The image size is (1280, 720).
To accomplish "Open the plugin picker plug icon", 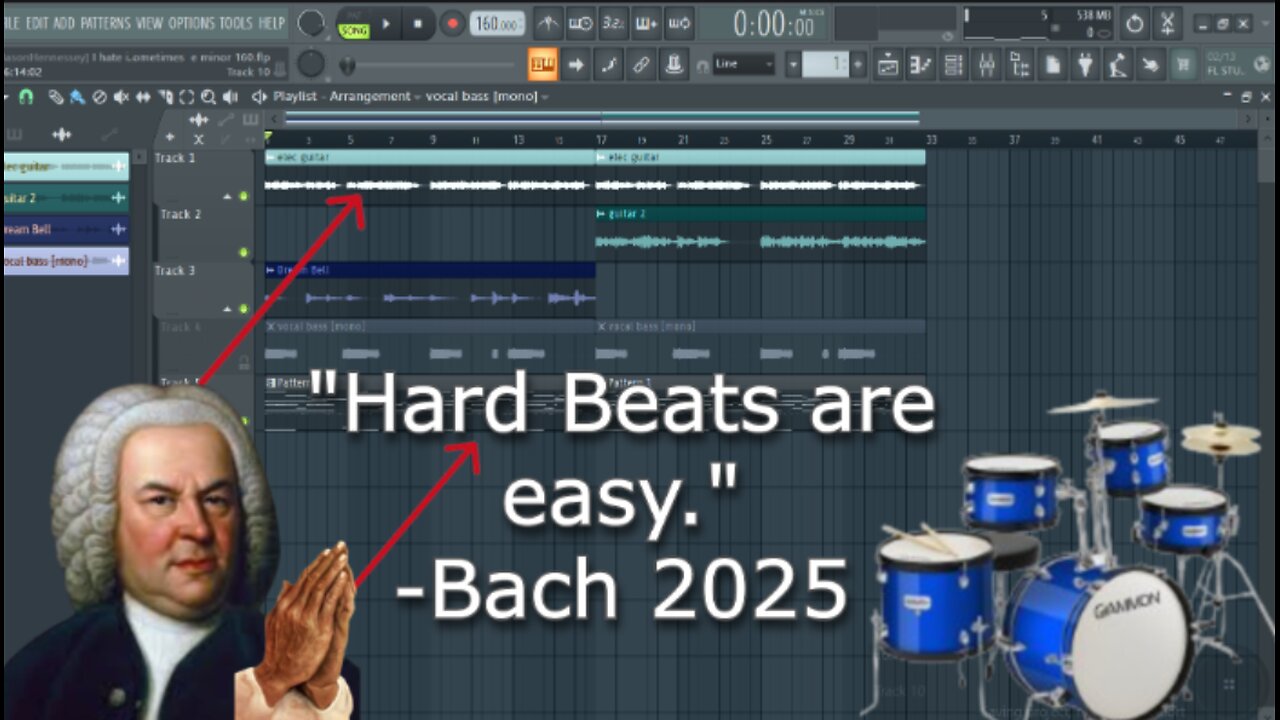I will point(1085,65).
